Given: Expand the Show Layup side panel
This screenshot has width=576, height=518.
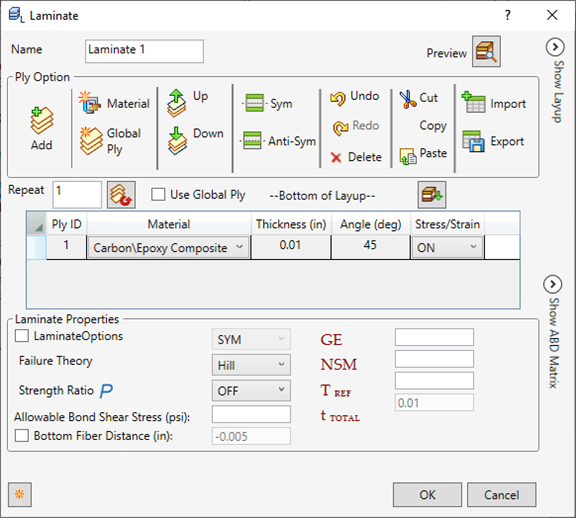Looking at the screenshot, I should 555,47.
